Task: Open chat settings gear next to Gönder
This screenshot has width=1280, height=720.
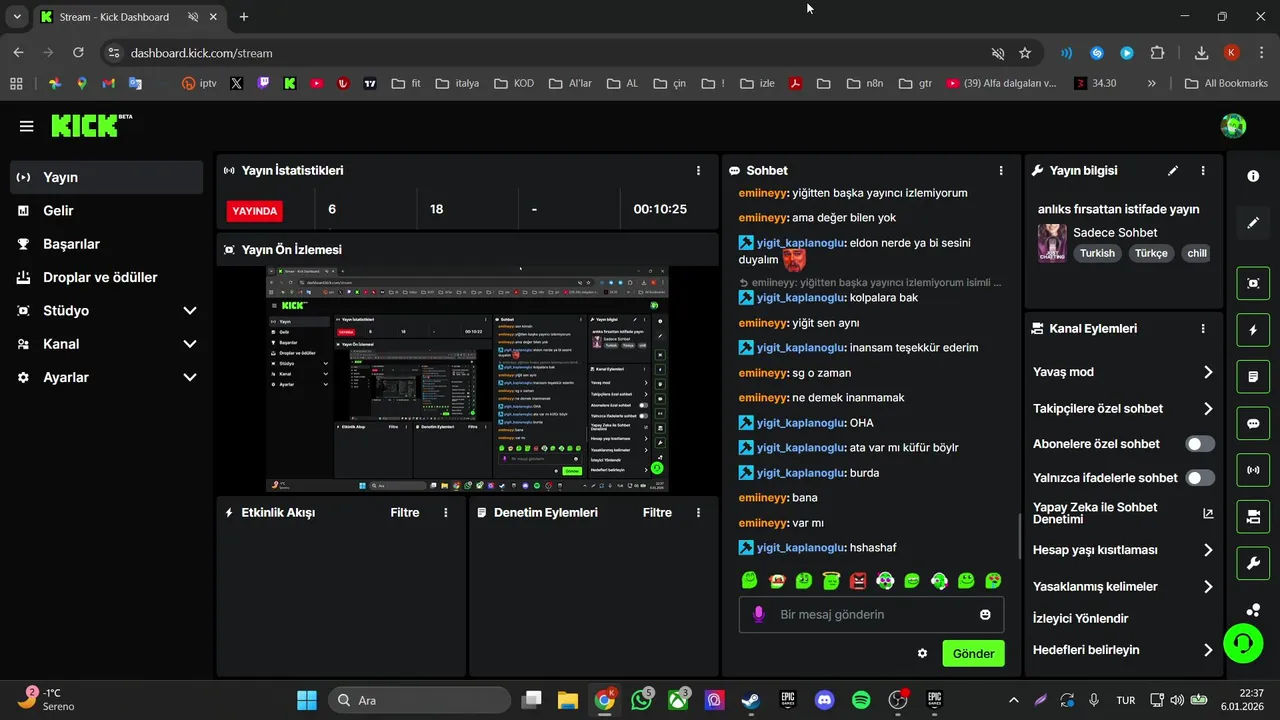Action: [x=922, y=653]
